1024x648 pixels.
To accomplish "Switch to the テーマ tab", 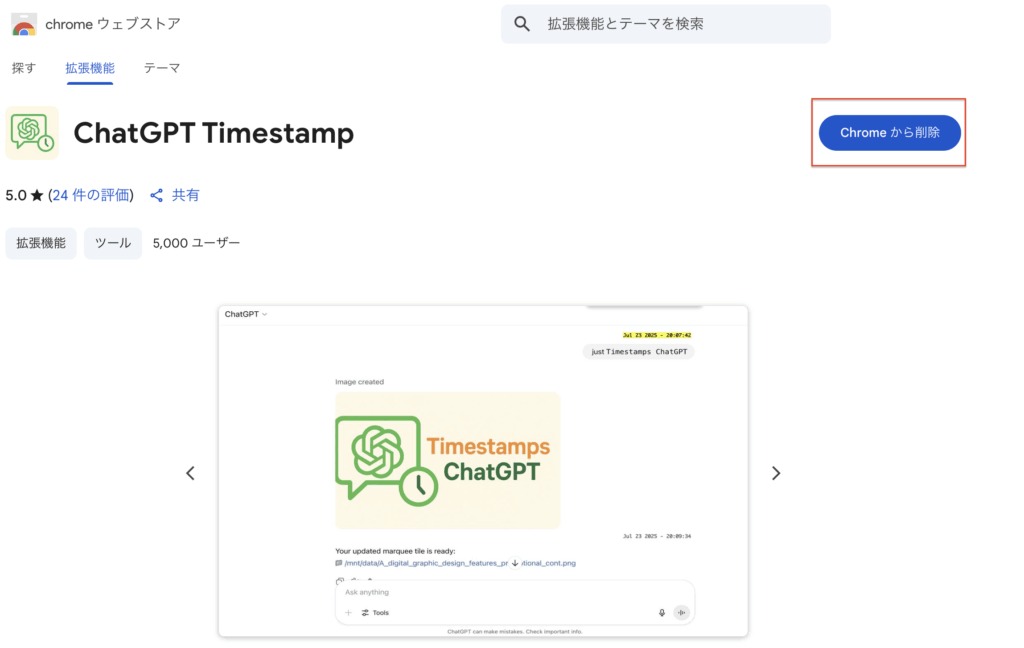I will click(x=162, y=68).
